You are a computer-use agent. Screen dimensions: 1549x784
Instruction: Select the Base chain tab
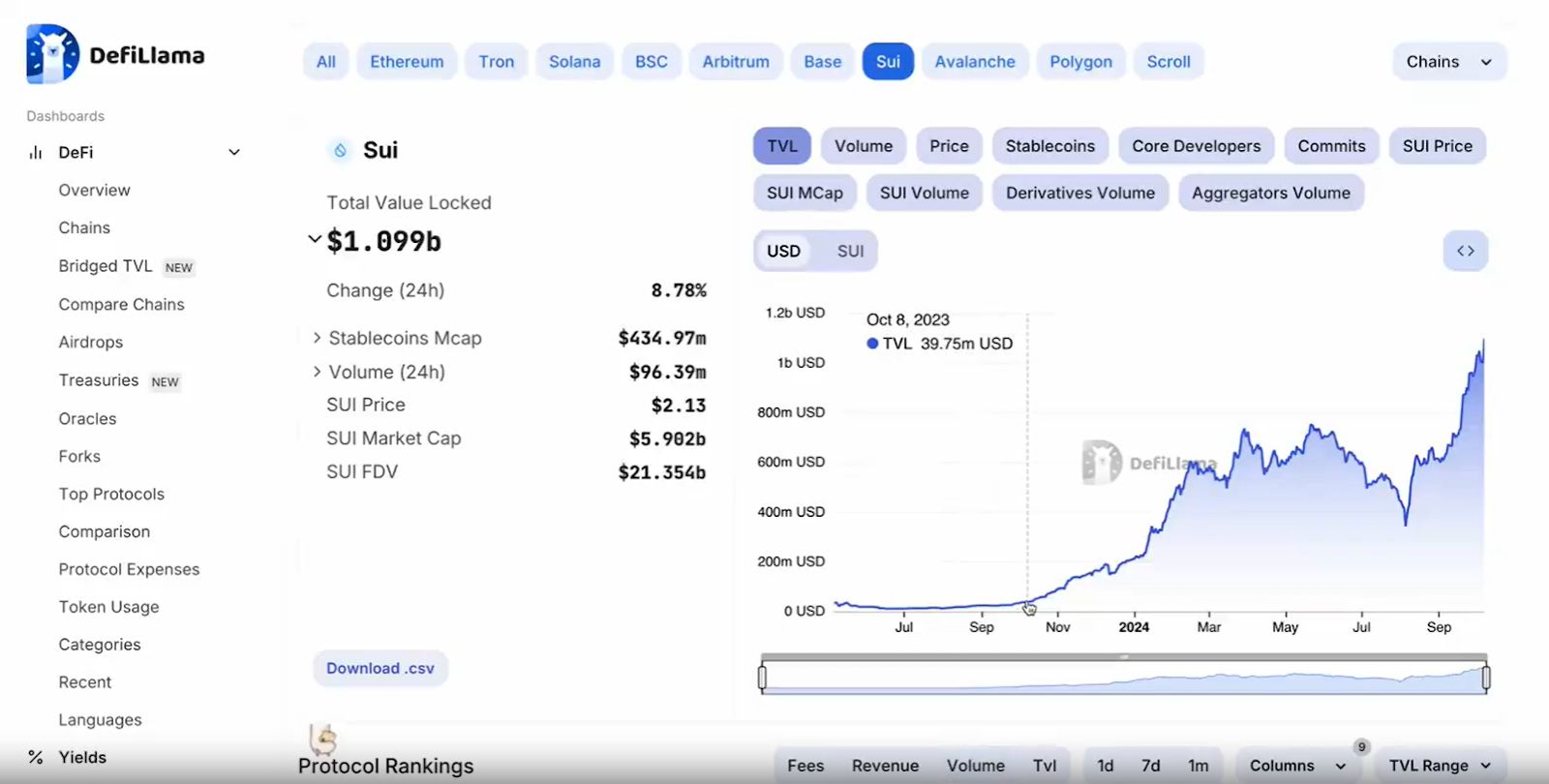tap(823, 62)
